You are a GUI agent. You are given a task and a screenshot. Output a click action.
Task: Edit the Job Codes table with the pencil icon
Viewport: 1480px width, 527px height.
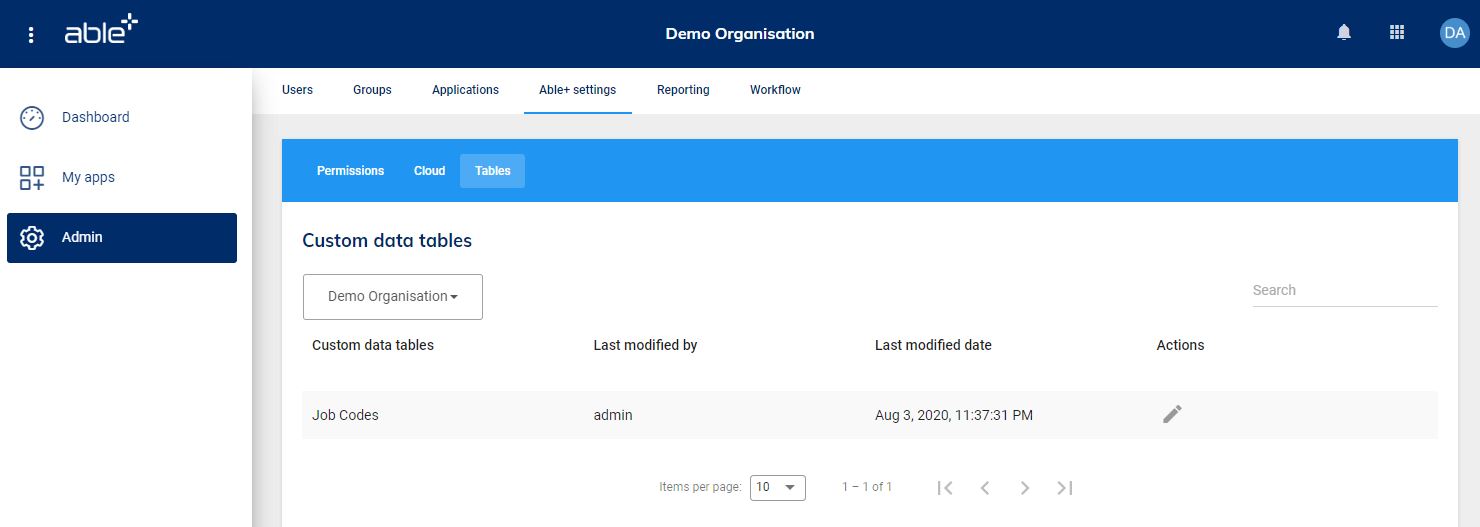pos(1172,414)
